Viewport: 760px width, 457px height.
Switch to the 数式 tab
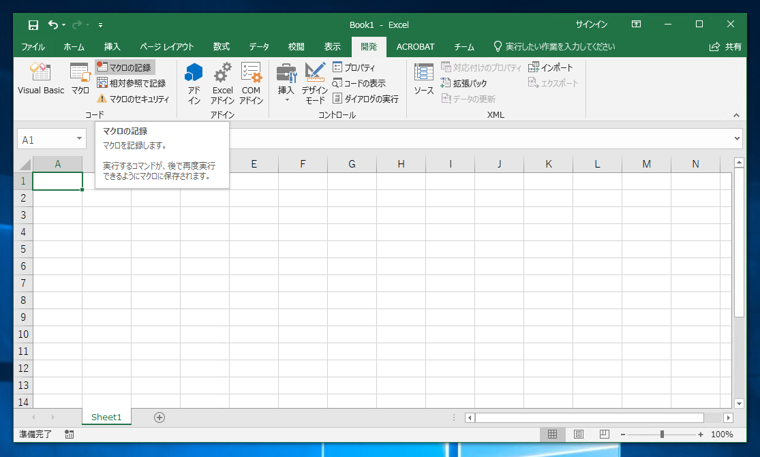coord(221,47)
